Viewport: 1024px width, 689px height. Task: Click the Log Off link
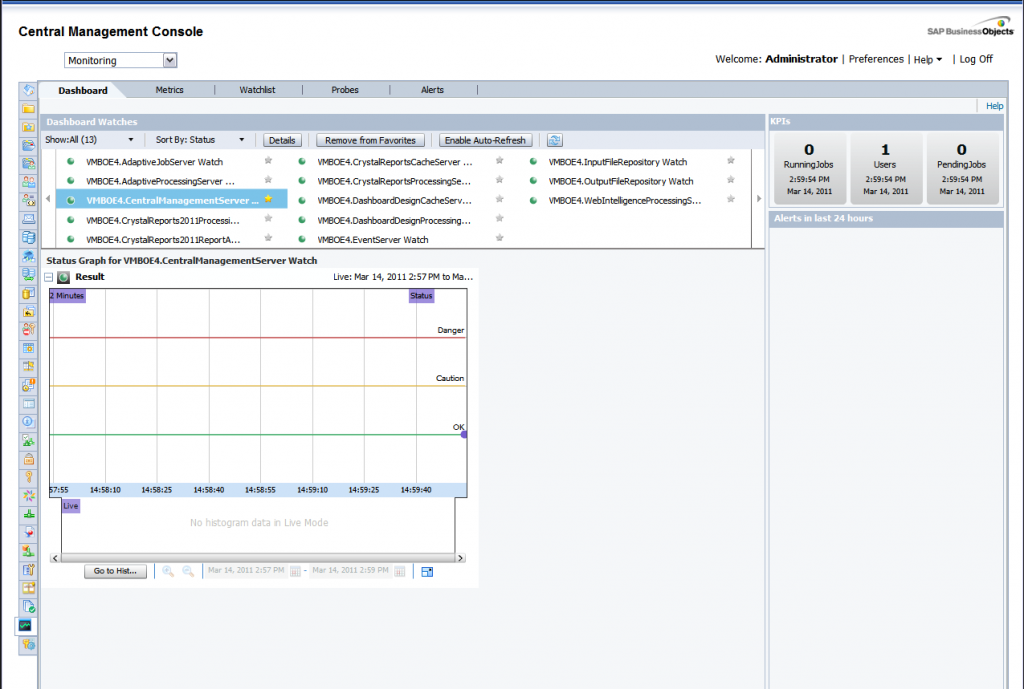pyautogui.click(x=976, y=59)
